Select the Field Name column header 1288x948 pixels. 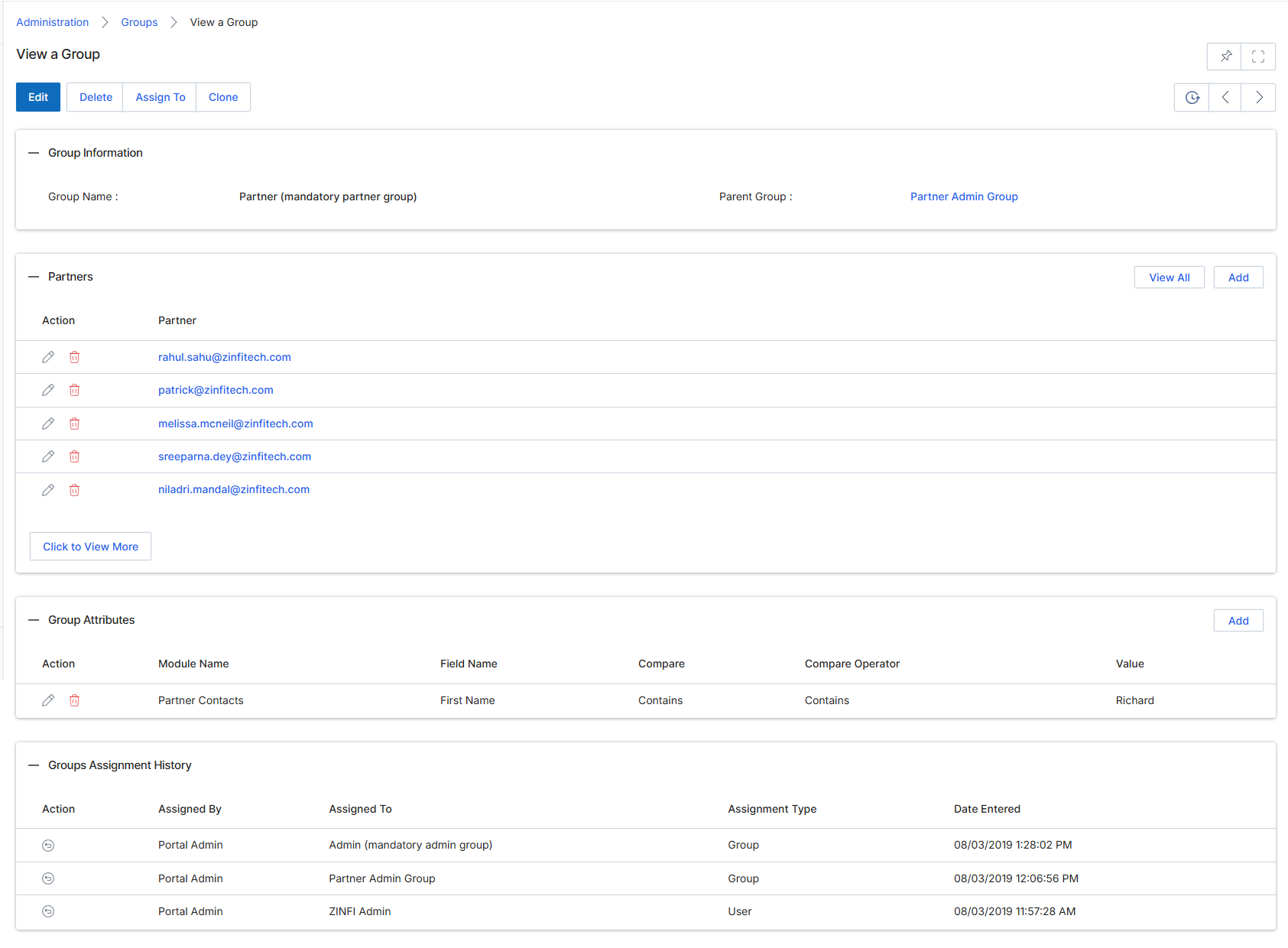pyautogui.click(x=469, y=664)
